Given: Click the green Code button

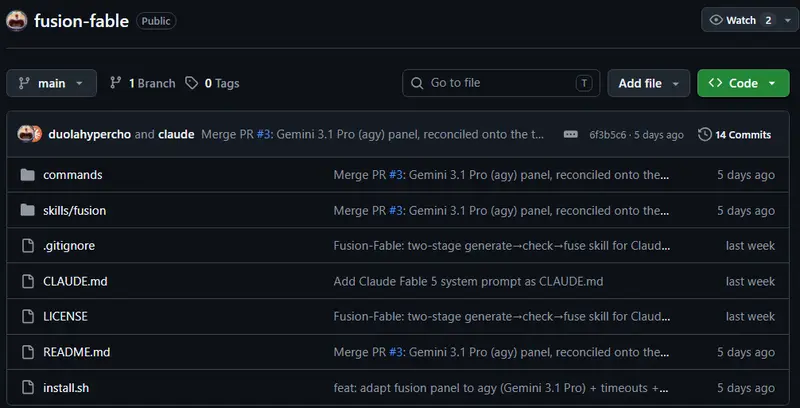Looking at the screenshot, I should click(743, 83).
